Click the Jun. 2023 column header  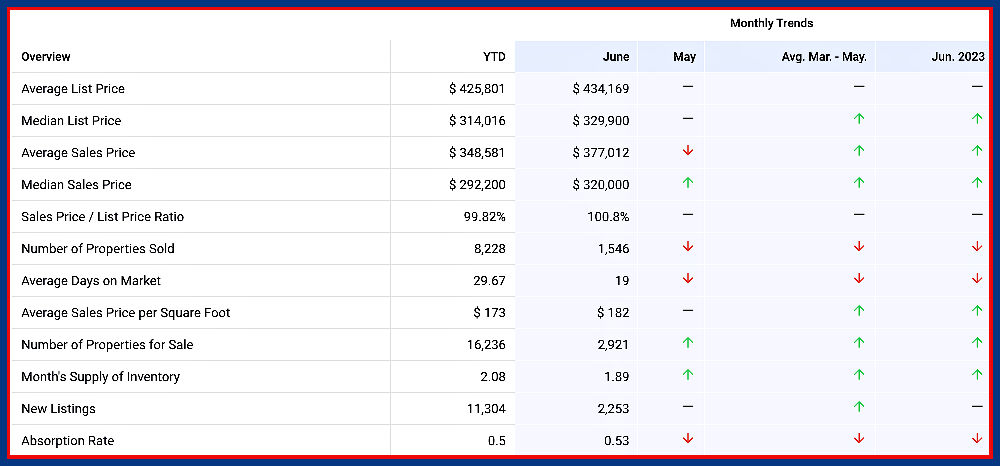[x=959, y=57]
